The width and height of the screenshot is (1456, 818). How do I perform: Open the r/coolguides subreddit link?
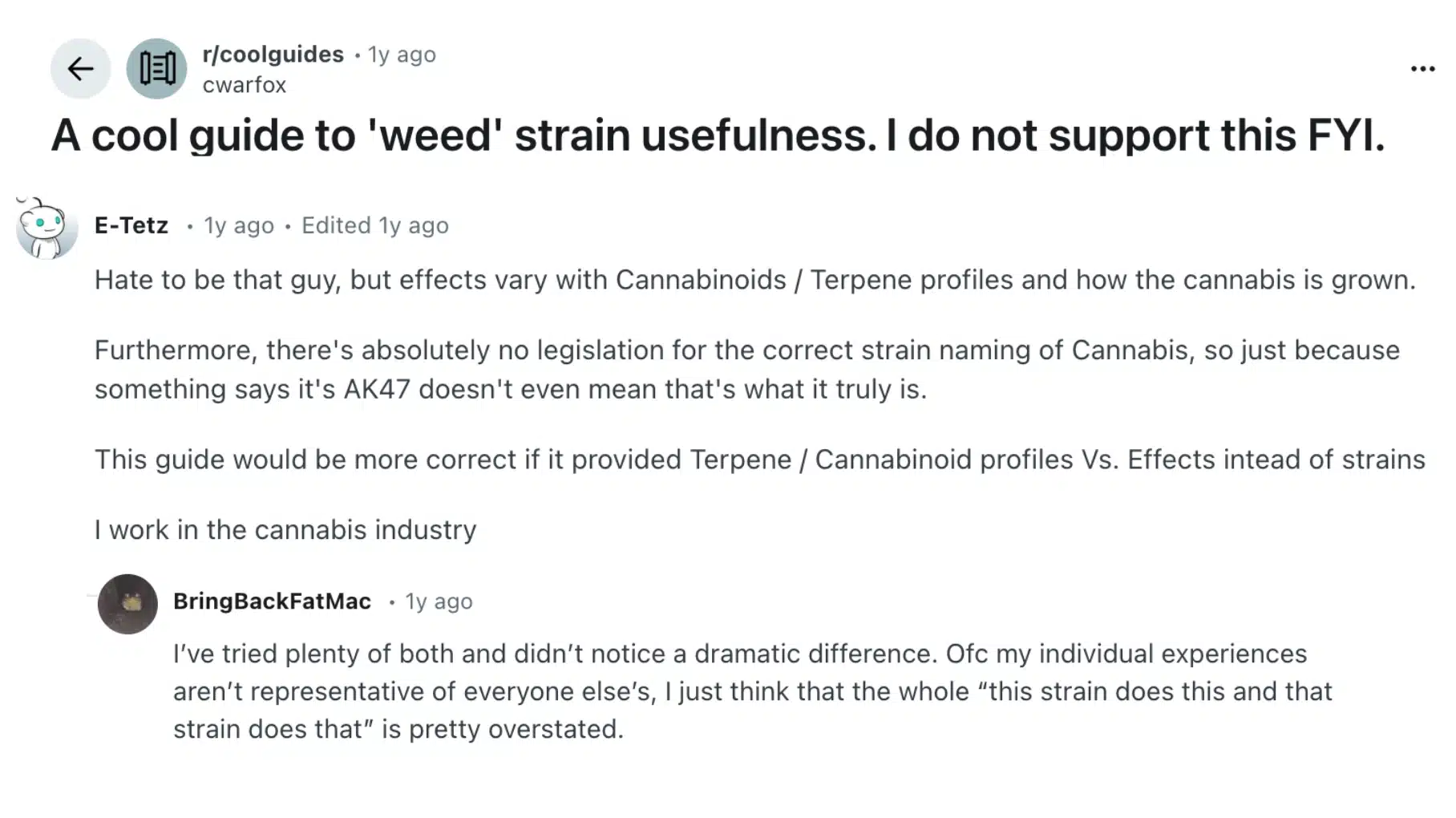tap(272, 54)
